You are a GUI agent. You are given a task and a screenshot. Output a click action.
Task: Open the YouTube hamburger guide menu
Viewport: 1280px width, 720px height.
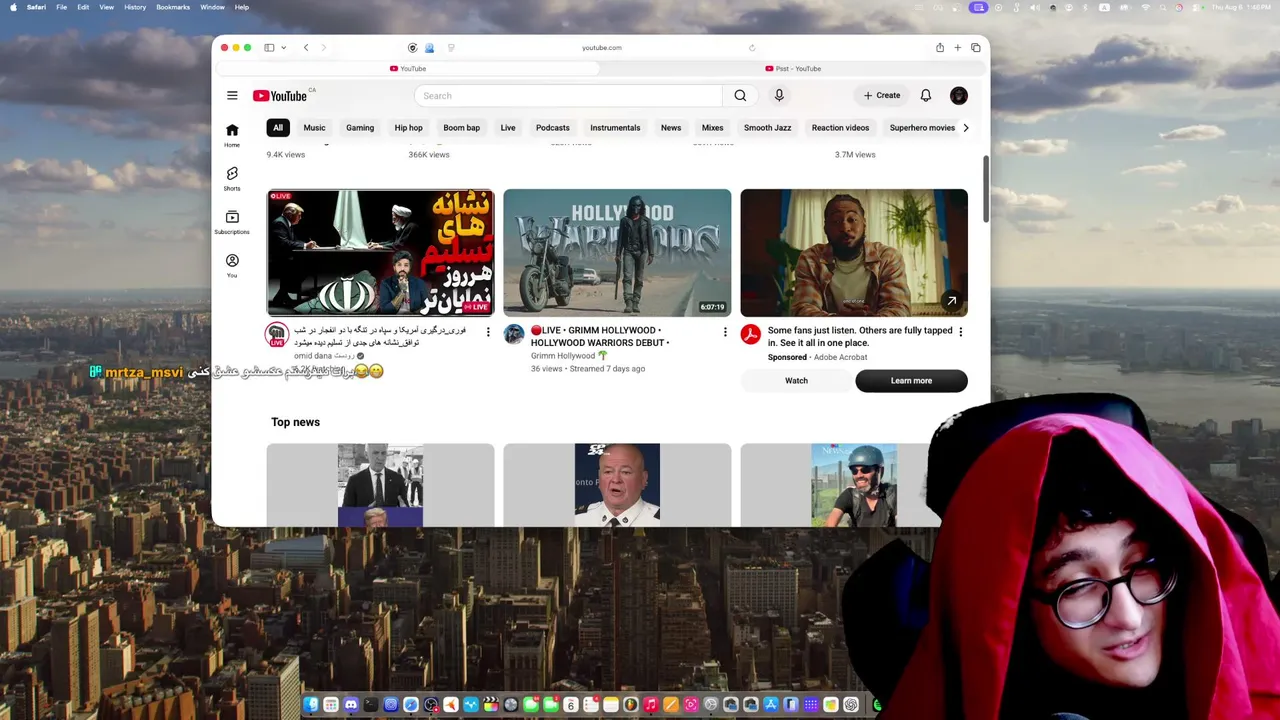tap(232, 96)
